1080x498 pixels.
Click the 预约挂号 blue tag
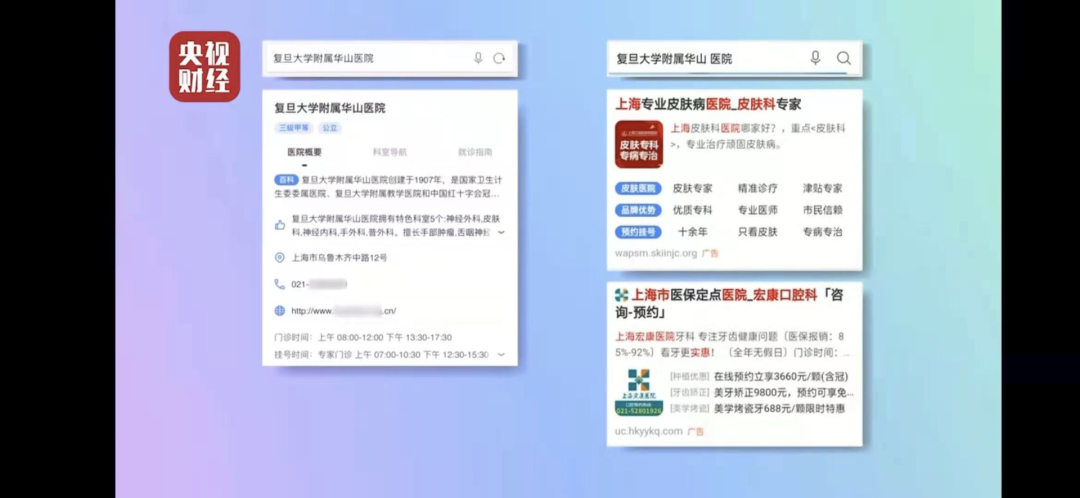pyautogui.click(x=638, y=232)
